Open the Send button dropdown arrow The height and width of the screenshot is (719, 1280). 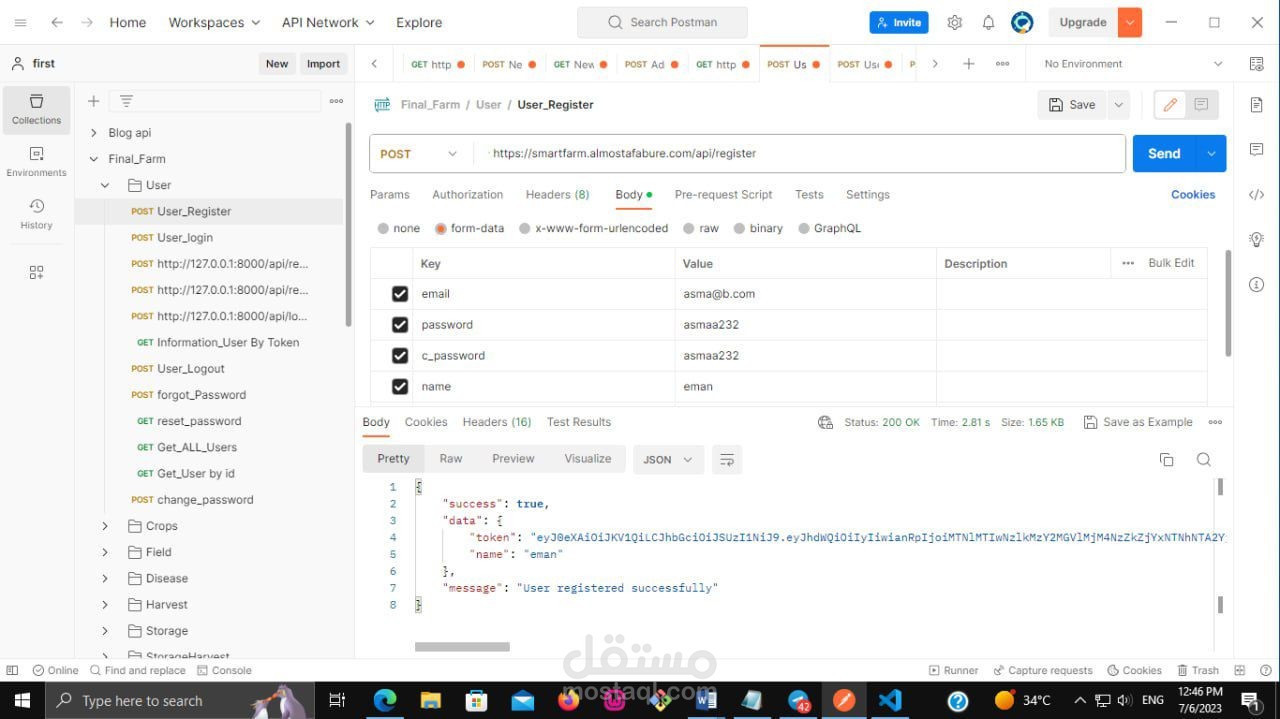[x=1212, y=154]
